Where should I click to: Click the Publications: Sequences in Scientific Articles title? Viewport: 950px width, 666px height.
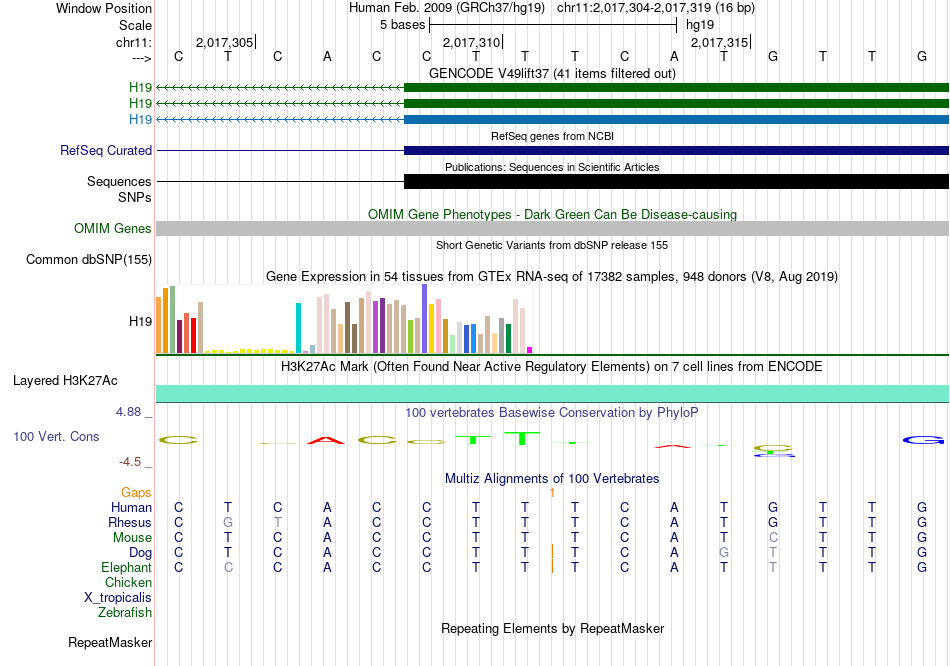point(552,167)
